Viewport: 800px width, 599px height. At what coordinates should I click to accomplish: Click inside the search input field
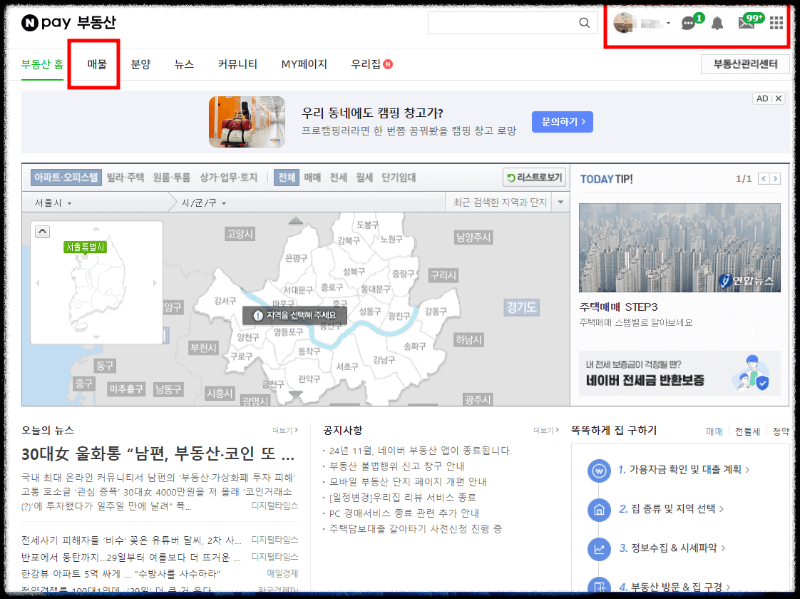503,23
